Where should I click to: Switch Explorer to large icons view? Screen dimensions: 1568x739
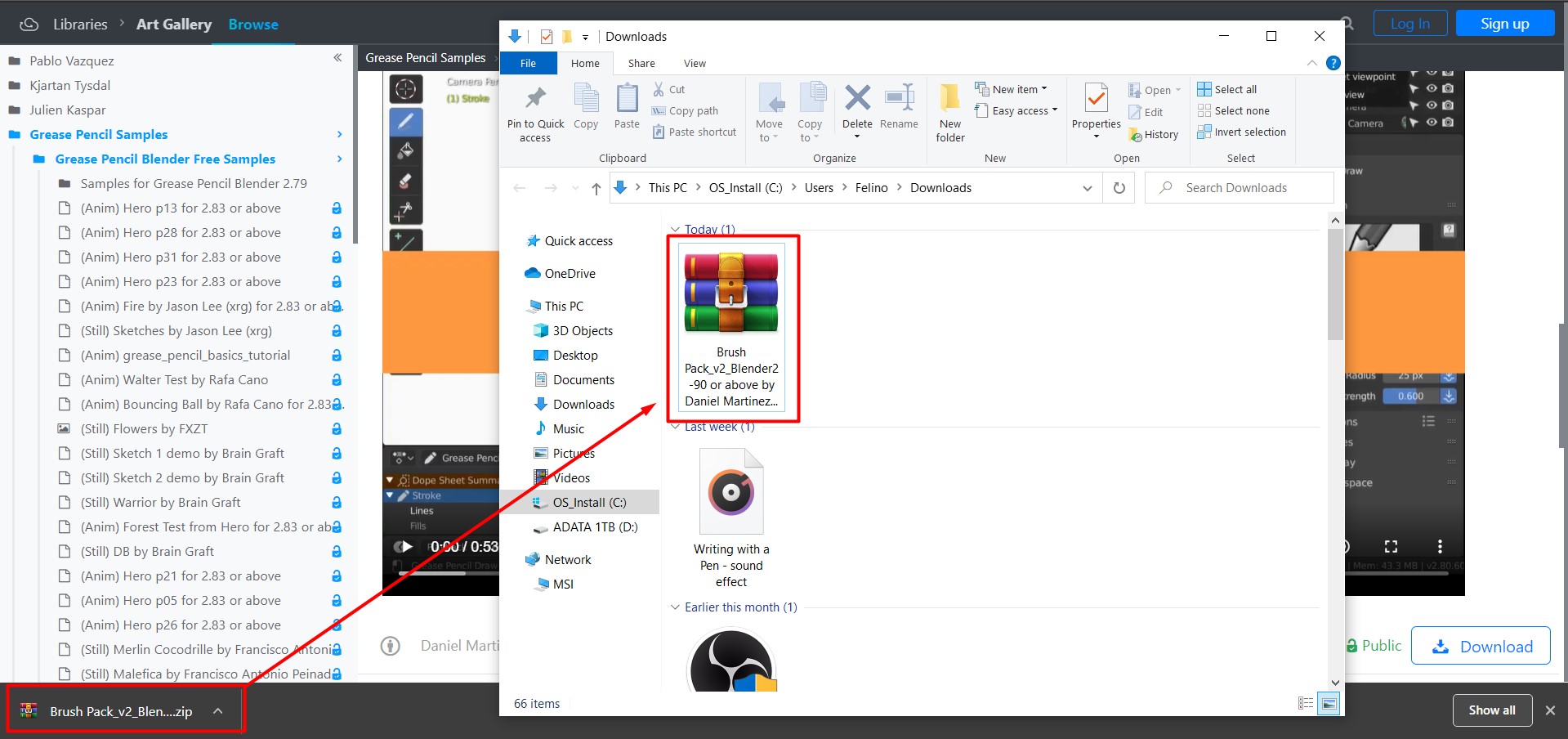pos(1329,703)
